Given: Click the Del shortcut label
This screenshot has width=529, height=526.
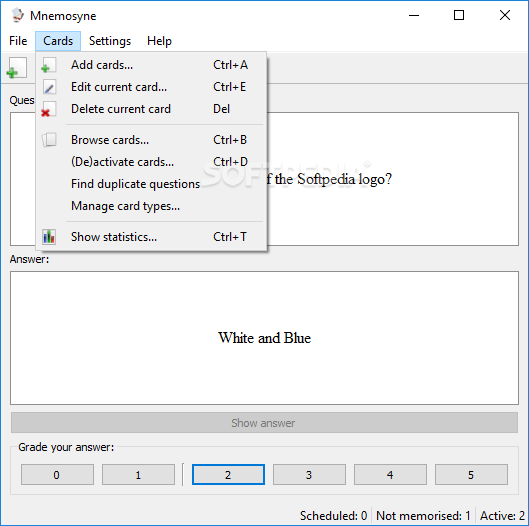Looking at the screenshot, I should click(221, 109).
